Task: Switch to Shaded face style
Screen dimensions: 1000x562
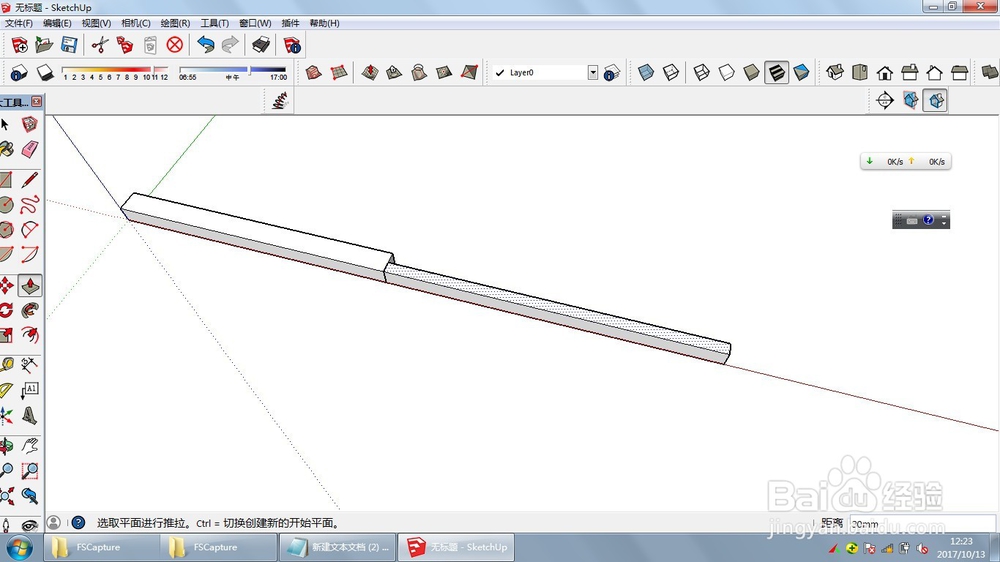Action: (x=751, y=73)
